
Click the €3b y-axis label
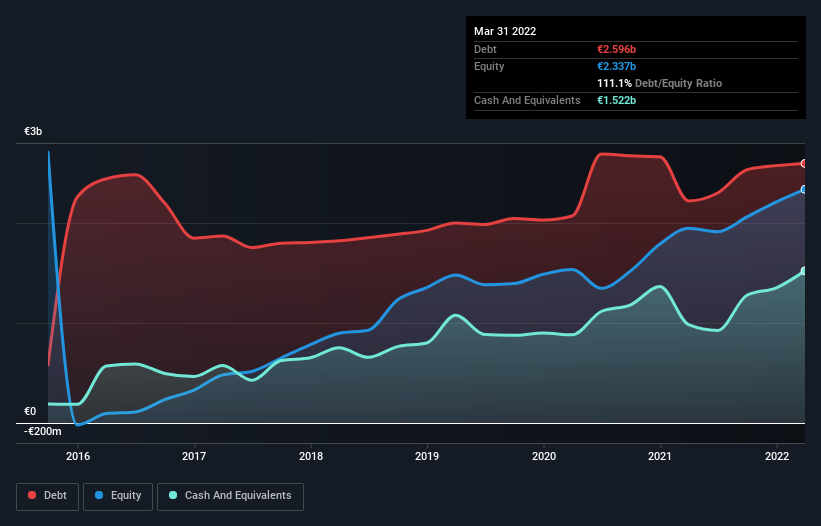pyautogui.click(x=33, y=131)
